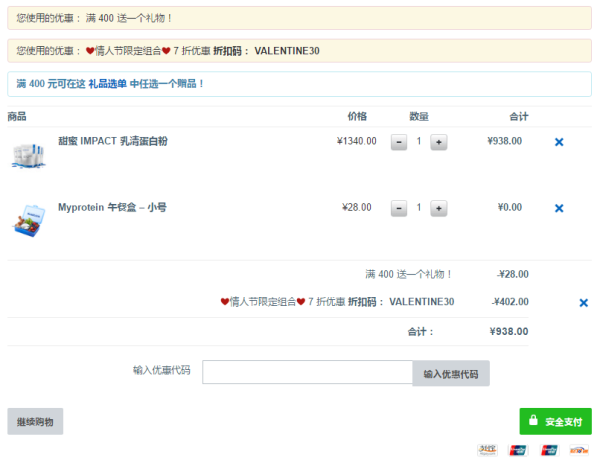Remove 甜蜜 IMPACT 乳清蛋白粉 from cart
Viewport: 600px width, 466px height.
pyautogui.click(x=559, y=142)
